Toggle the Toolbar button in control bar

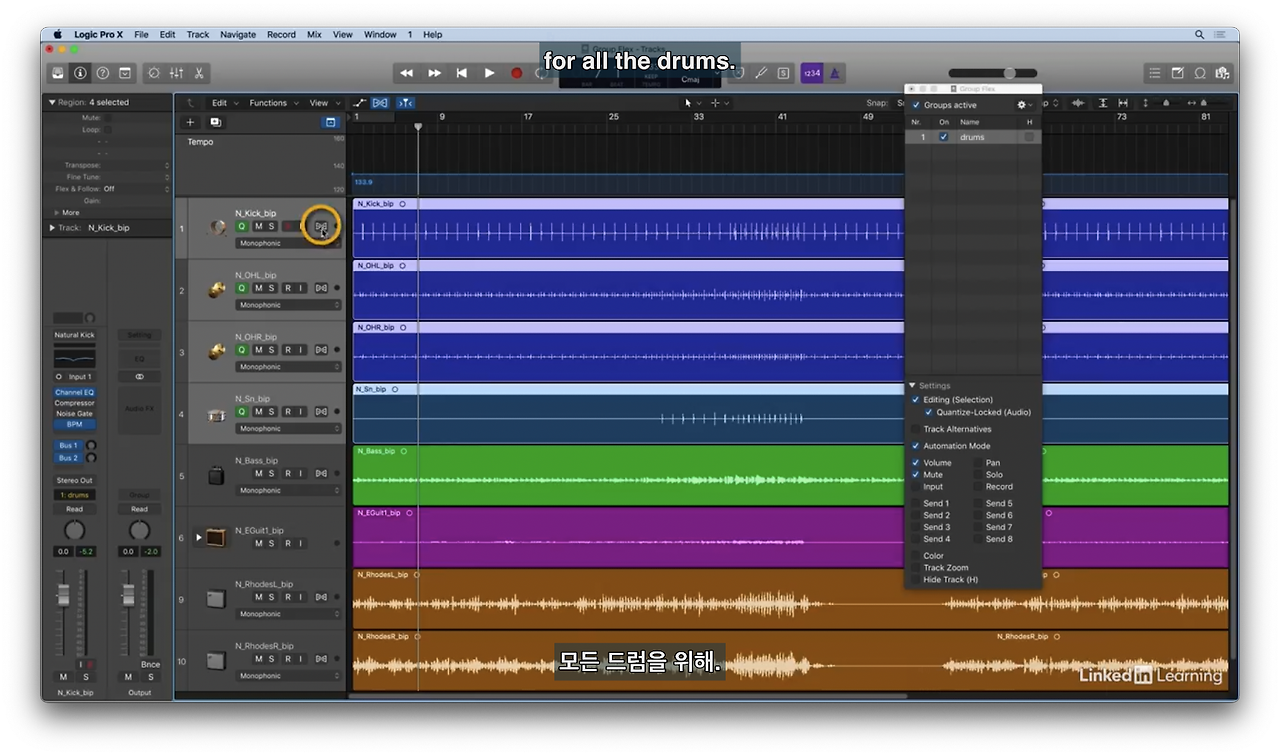point(125,73)
